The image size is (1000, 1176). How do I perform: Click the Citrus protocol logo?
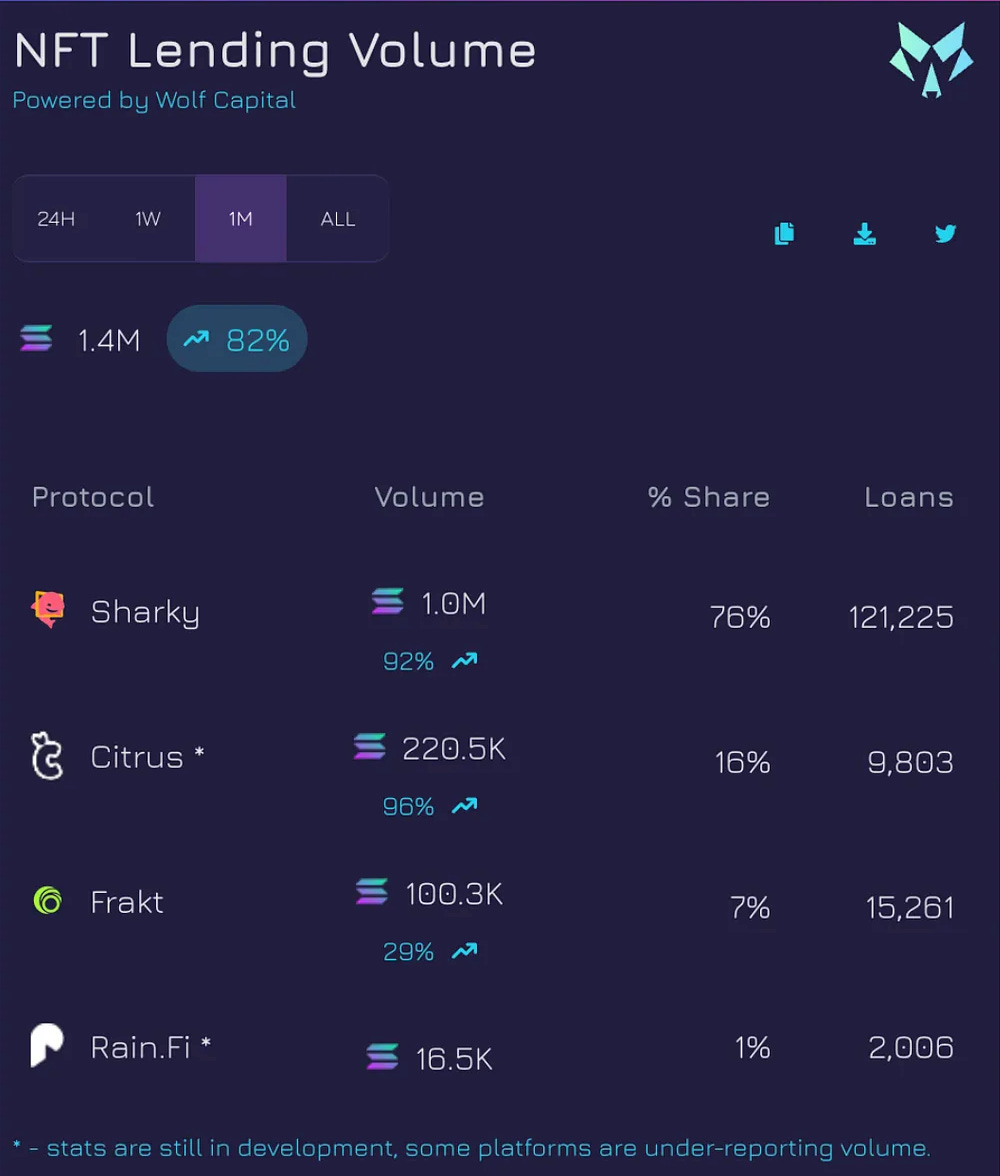pyautogui.click(x=47, y=756)
